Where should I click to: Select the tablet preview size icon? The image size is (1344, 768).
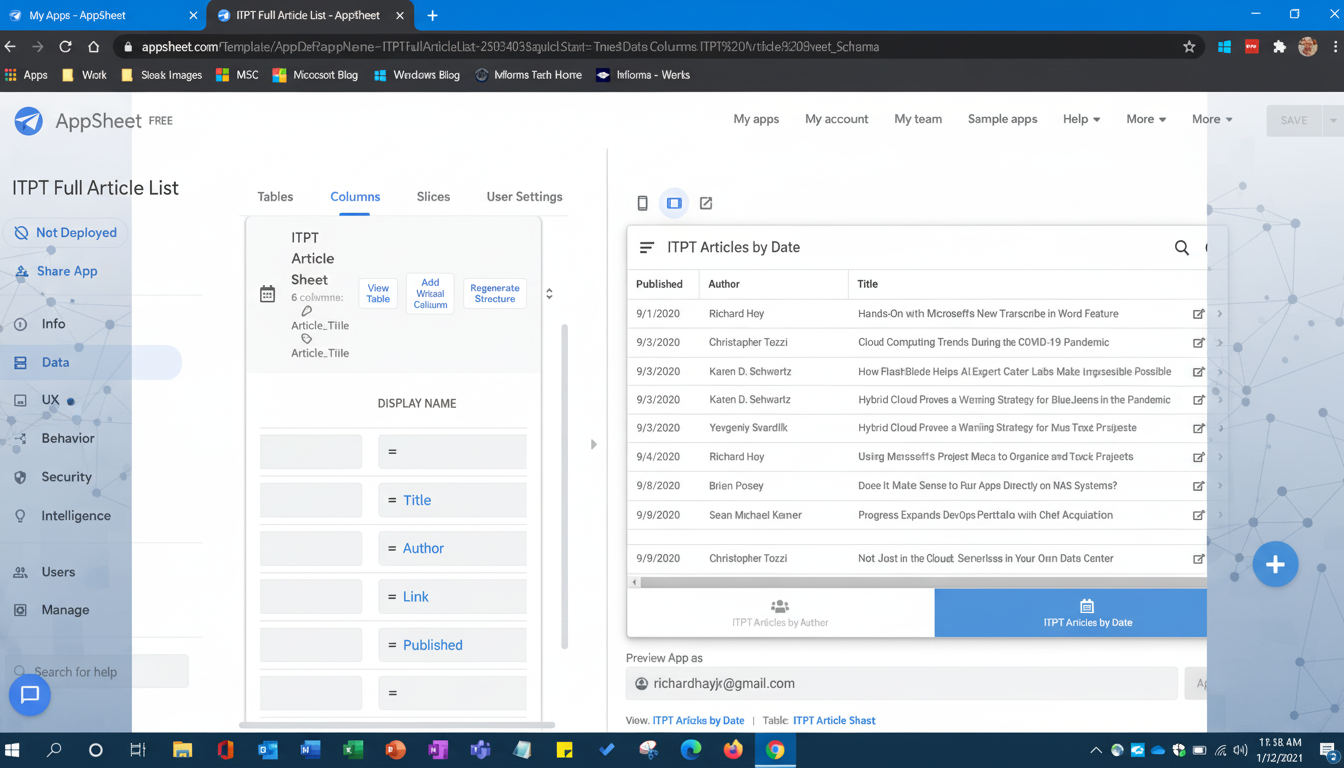[x=674, y=203]
